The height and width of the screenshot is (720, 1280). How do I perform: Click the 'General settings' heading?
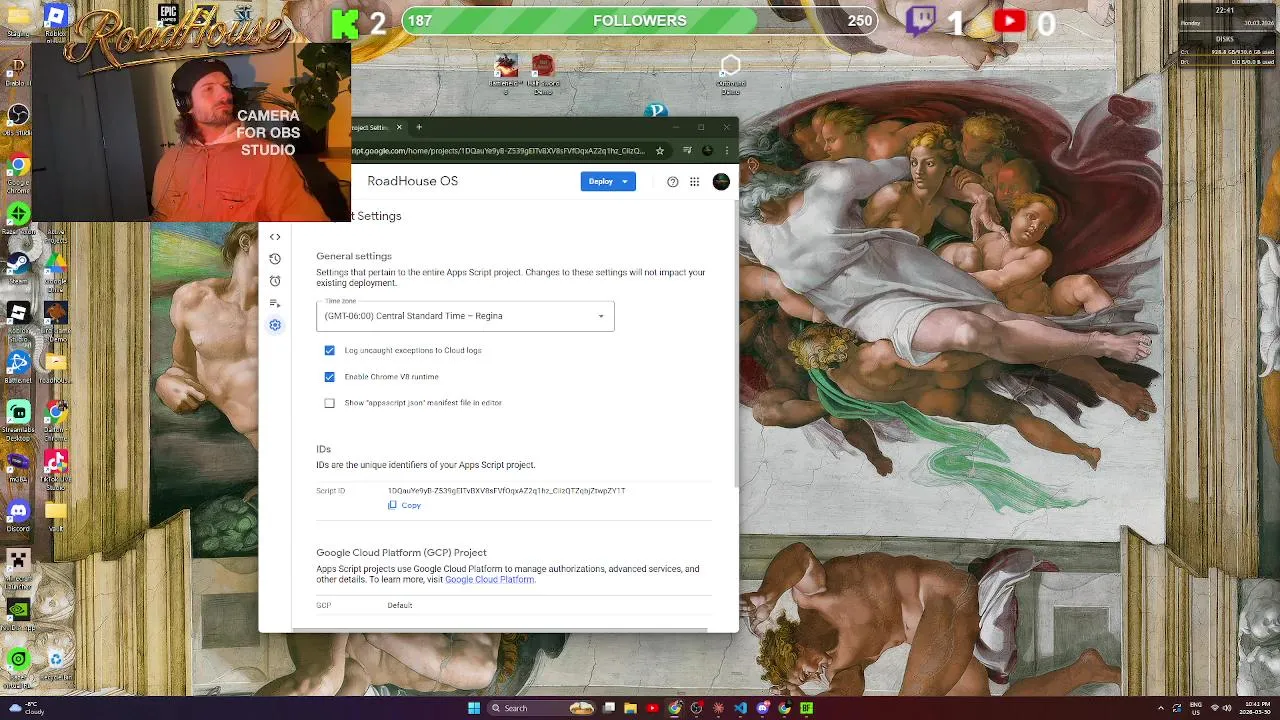354,257
